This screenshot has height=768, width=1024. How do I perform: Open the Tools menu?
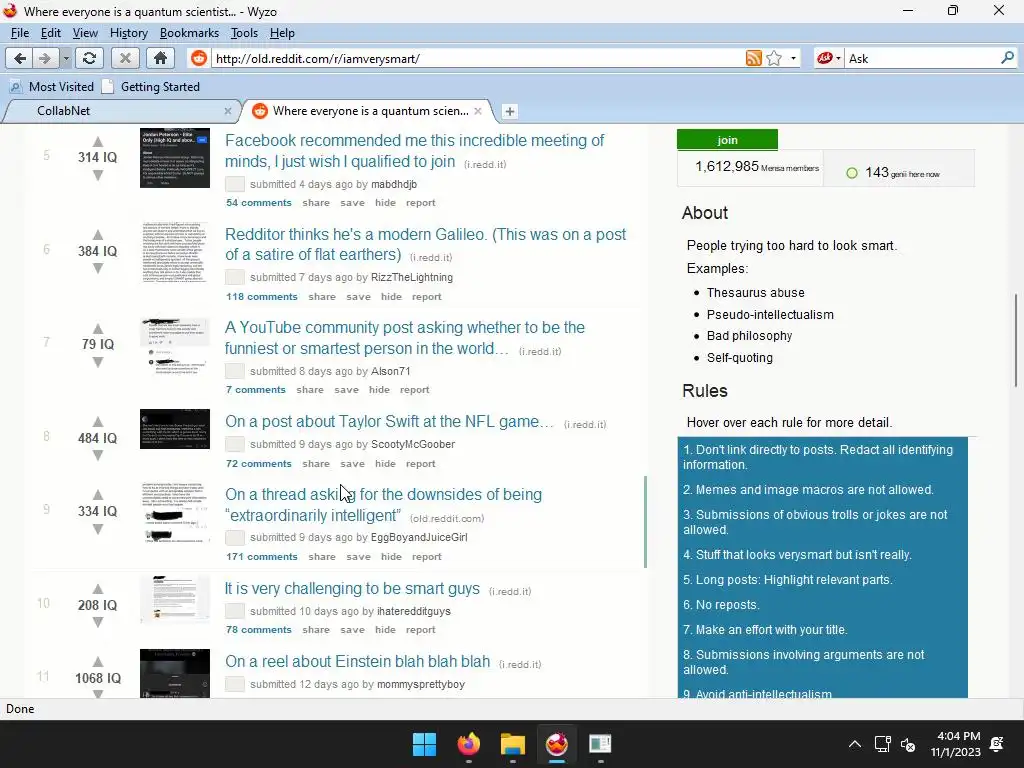tap(244, 33)
